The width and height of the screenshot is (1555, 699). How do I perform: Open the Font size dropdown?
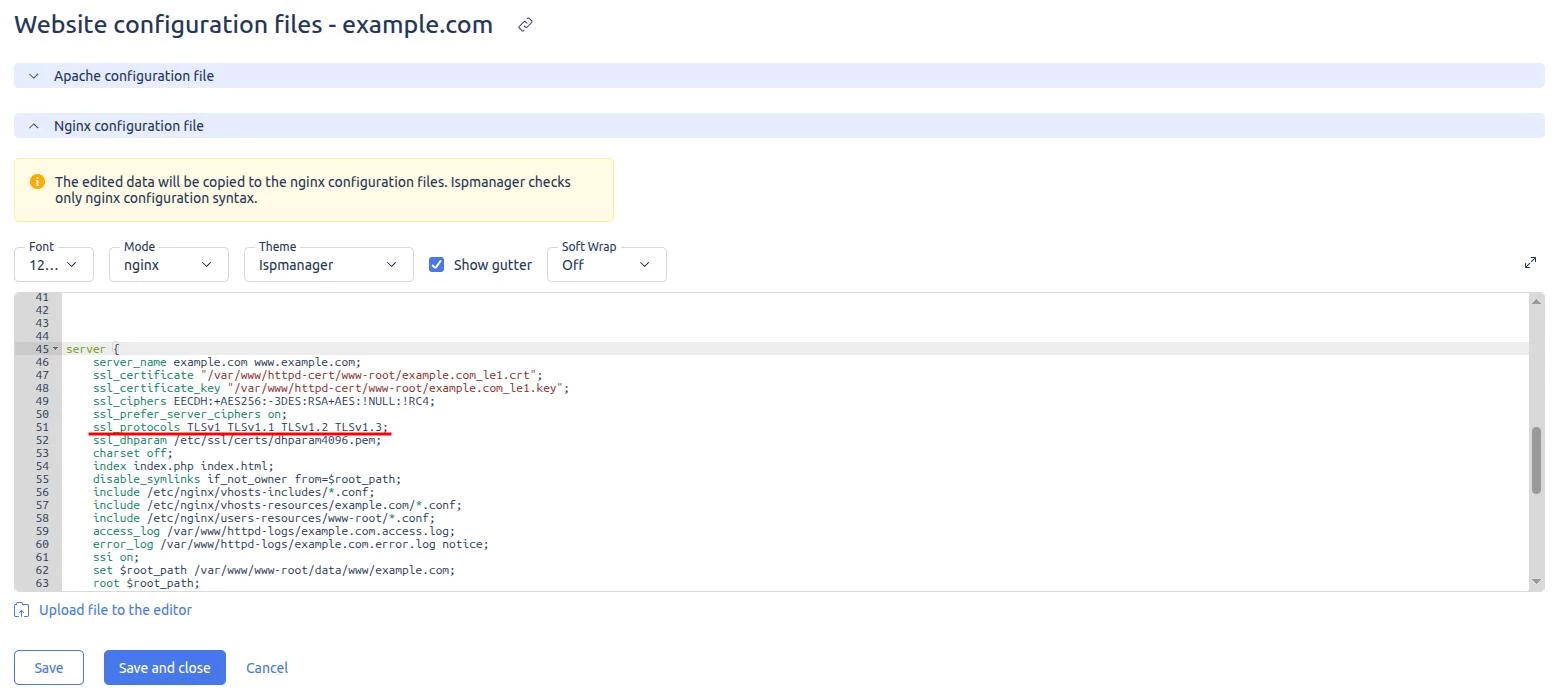(x=54, y=265)
